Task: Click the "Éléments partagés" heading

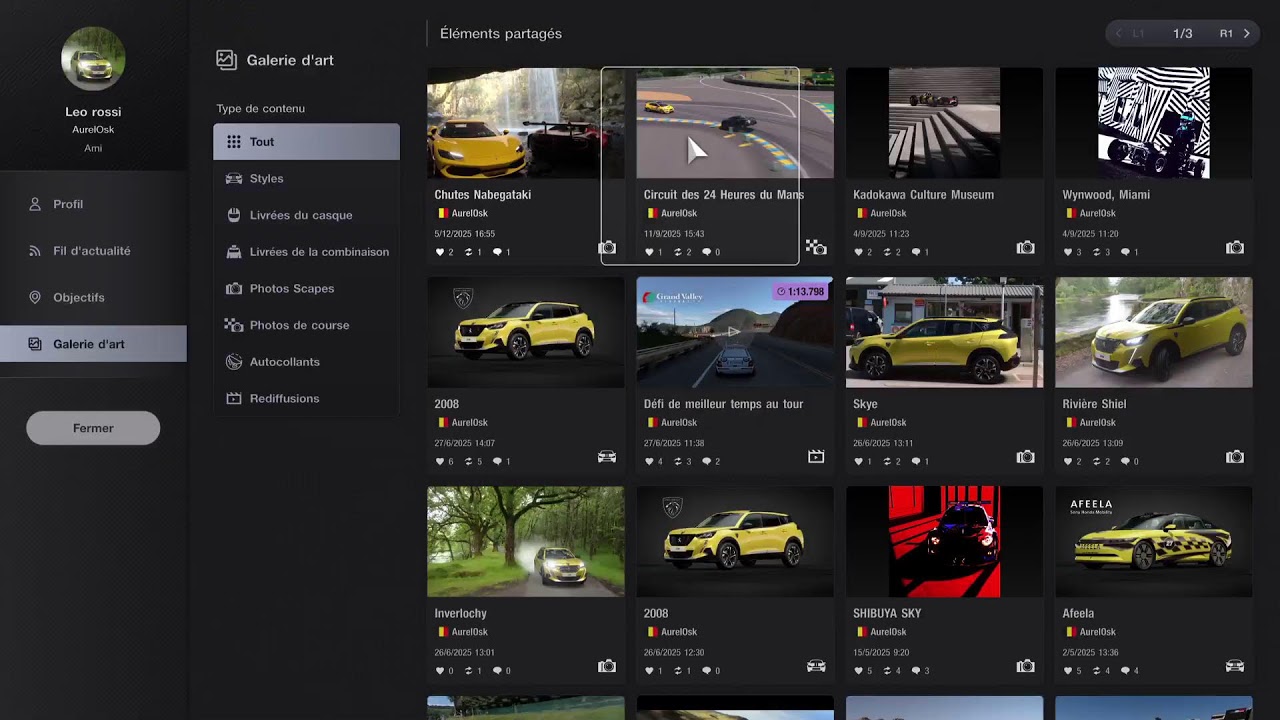Action: click(x=501, y=33)
